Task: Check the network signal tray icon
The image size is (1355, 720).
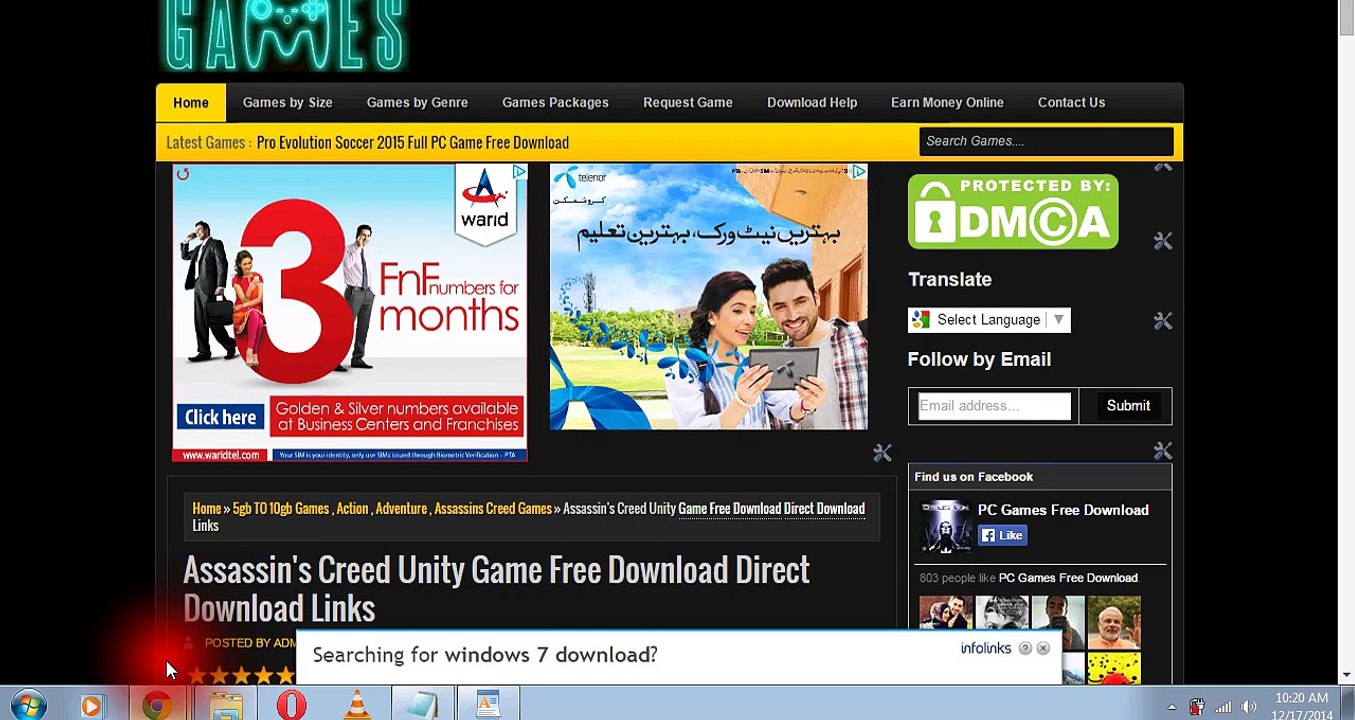Action: [x=1223, y=707]
